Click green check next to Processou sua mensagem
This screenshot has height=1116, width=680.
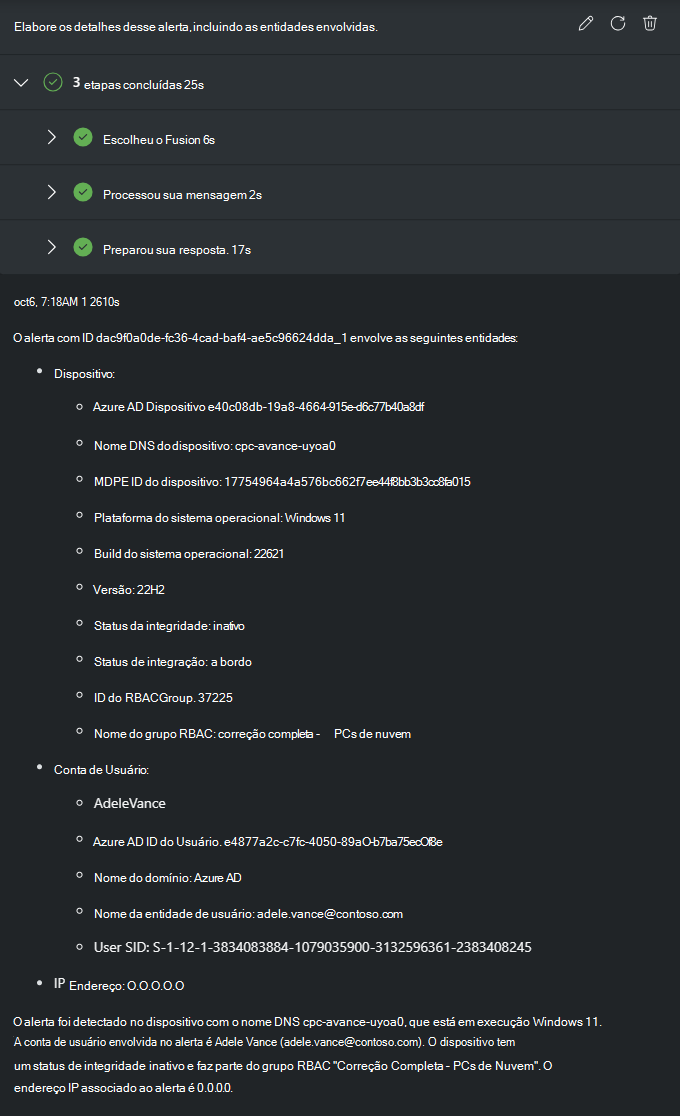pyautogui.click(x=83, y=192)
